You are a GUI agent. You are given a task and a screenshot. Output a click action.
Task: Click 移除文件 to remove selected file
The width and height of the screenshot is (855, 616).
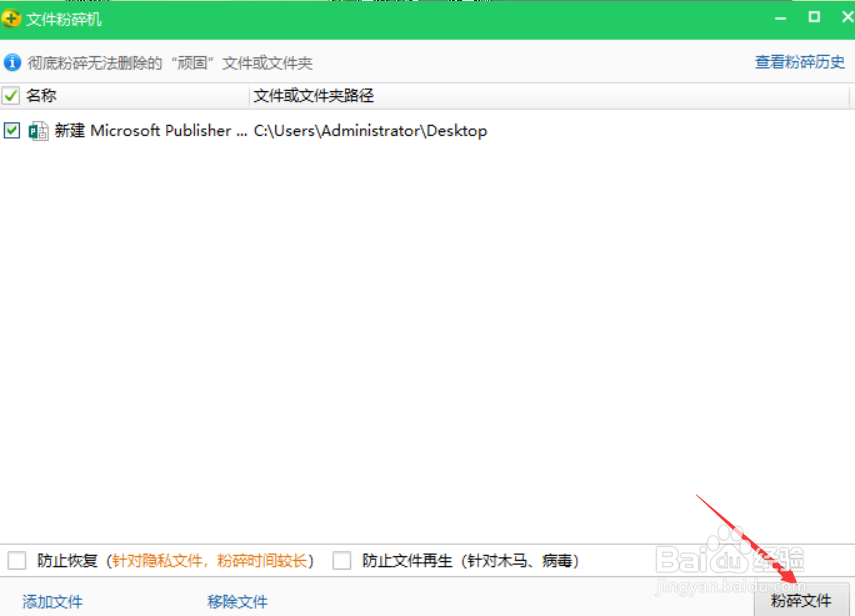click(x=237, y=601)
